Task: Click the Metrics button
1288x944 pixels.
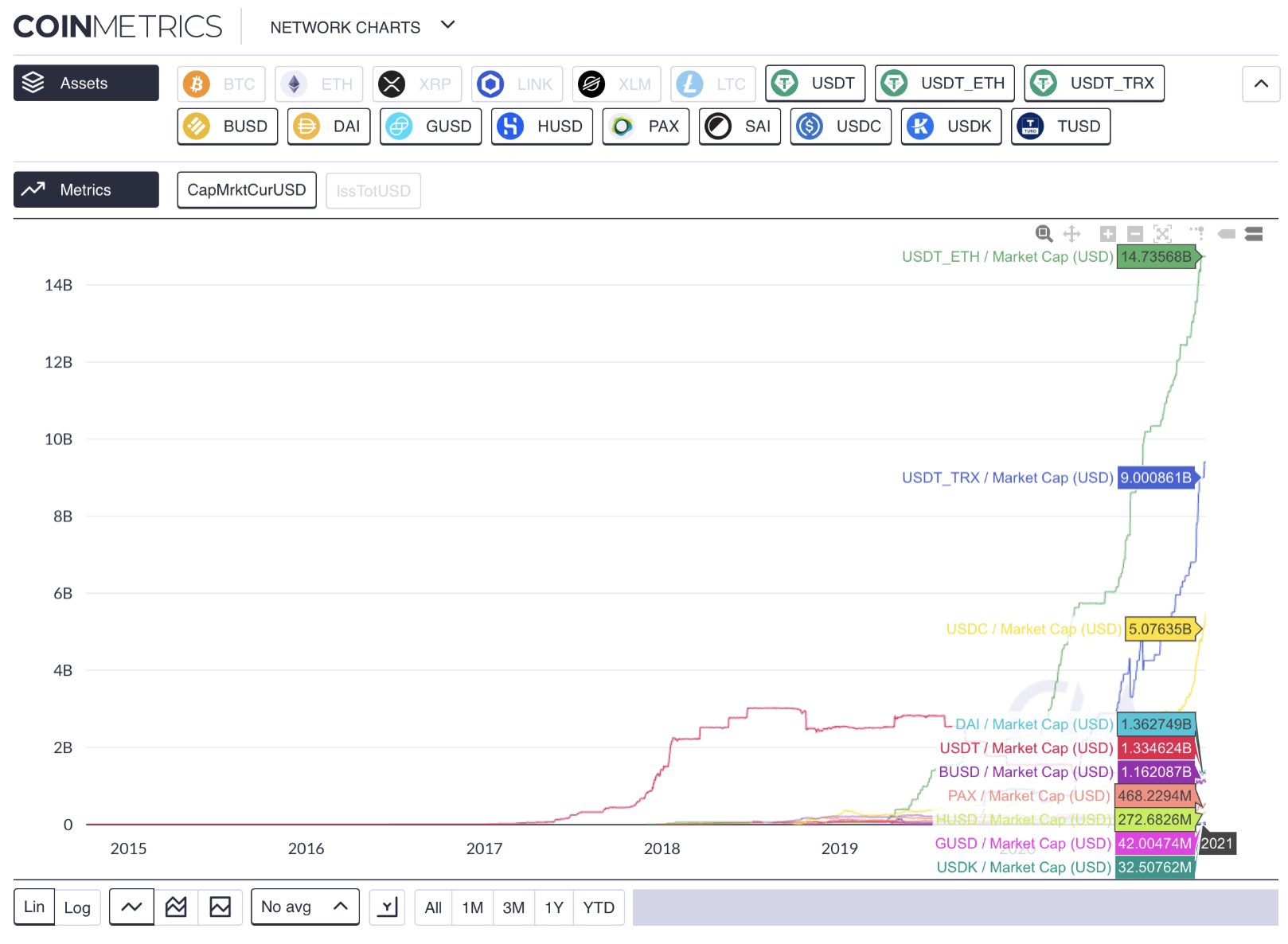Action: click(x=86, y=189)
